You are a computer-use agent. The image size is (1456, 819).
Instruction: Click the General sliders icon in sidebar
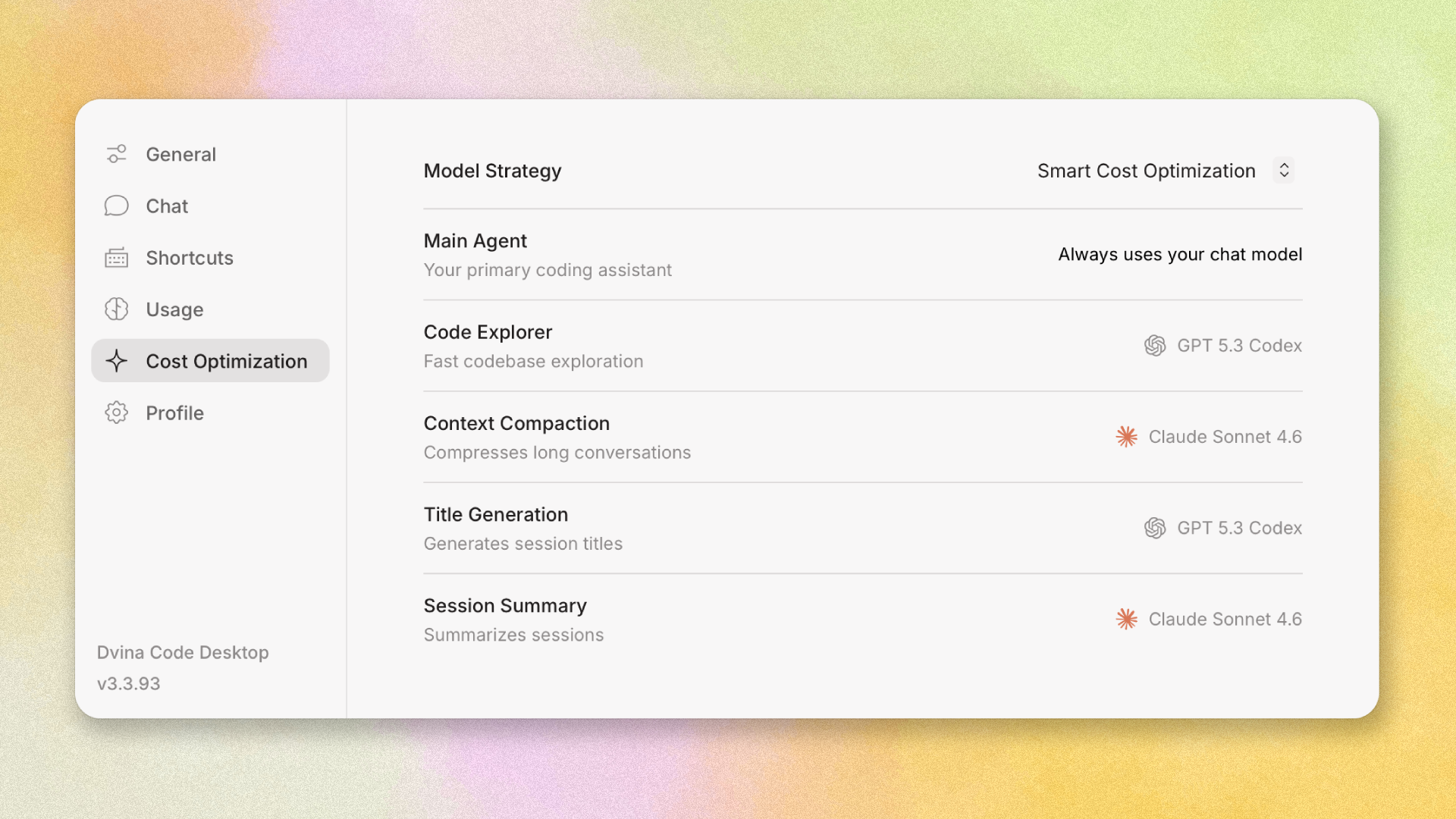(x=116, y=155)
